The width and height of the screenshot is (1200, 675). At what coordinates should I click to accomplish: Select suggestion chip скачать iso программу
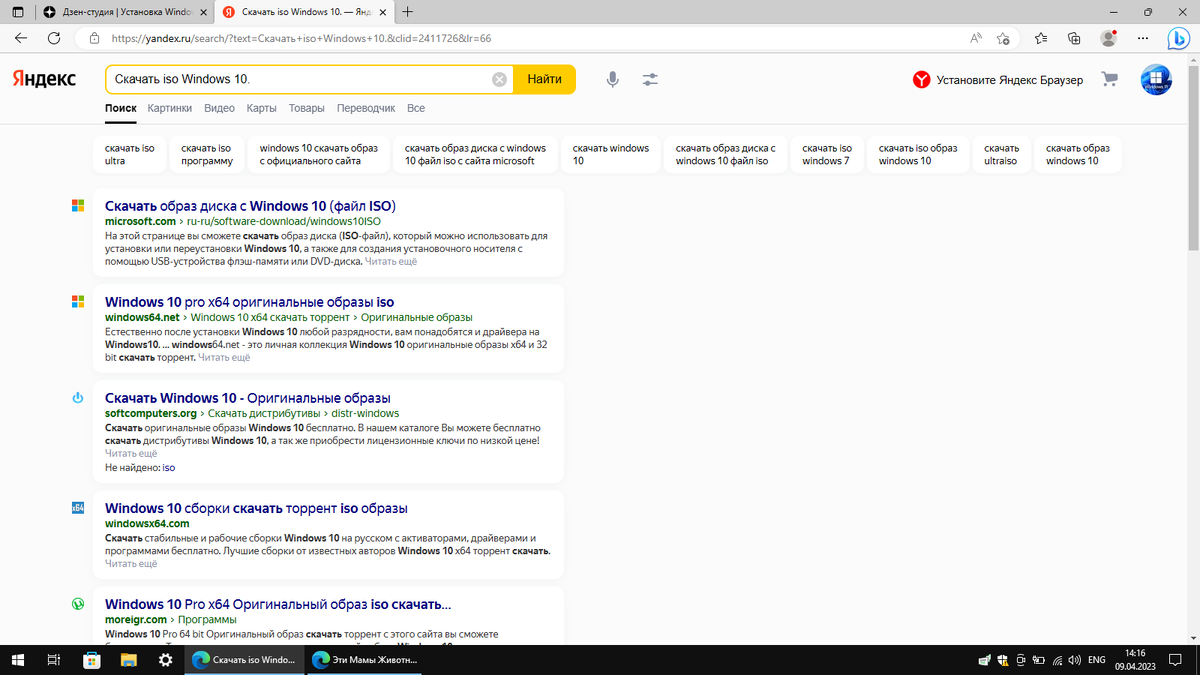click(207, 154)
